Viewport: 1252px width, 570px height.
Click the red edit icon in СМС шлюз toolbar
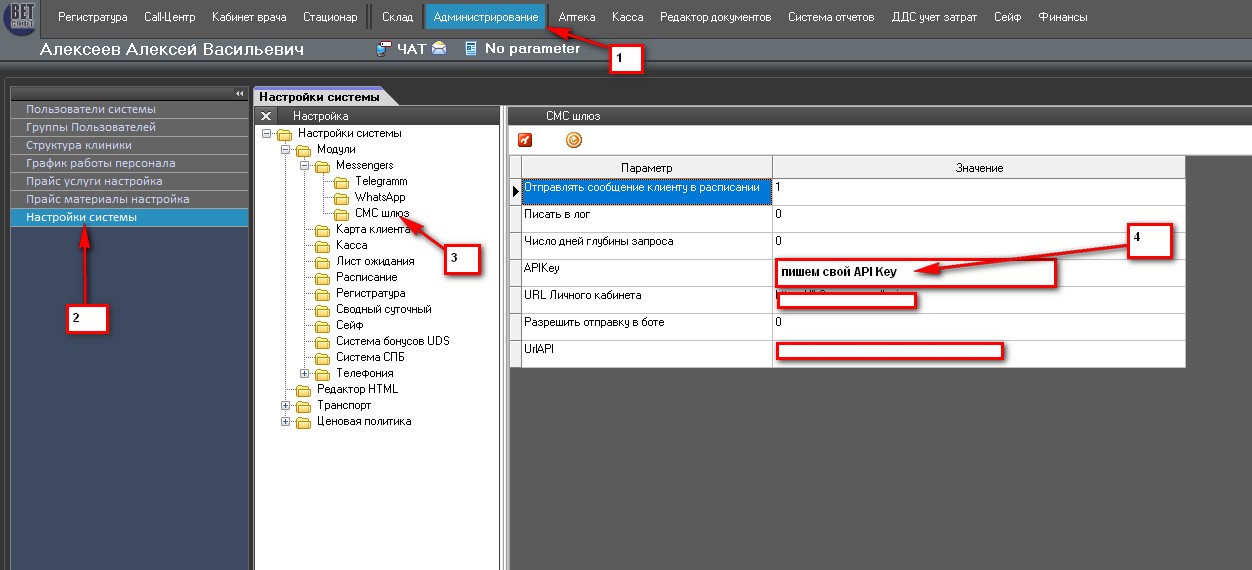tap(525, 140)
